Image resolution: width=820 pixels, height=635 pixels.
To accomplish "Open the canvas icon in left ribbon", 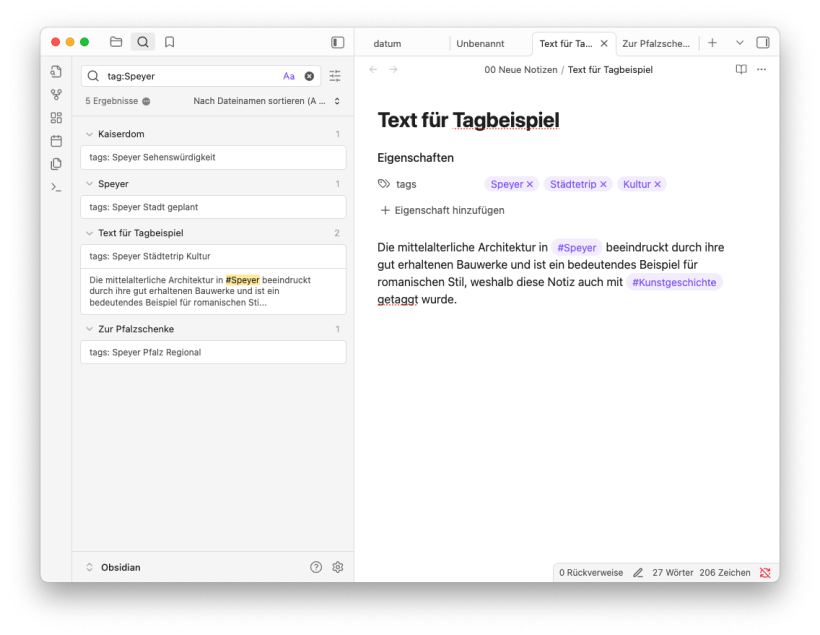I will pyautogui.click(x=56, y=118).
